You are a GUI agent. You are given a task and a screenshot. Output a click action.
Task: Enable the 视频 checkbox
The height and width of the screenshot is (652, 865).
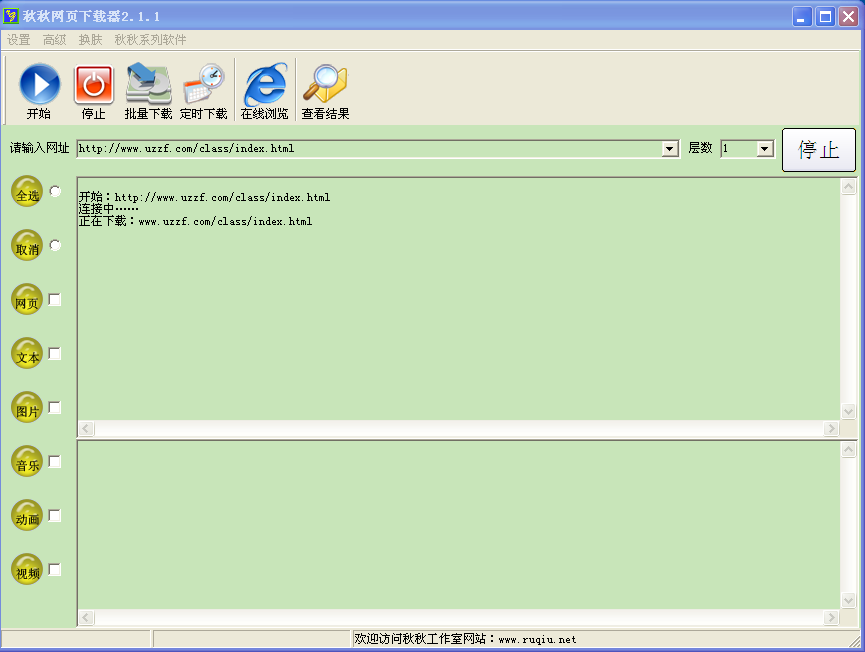(55, 569)
